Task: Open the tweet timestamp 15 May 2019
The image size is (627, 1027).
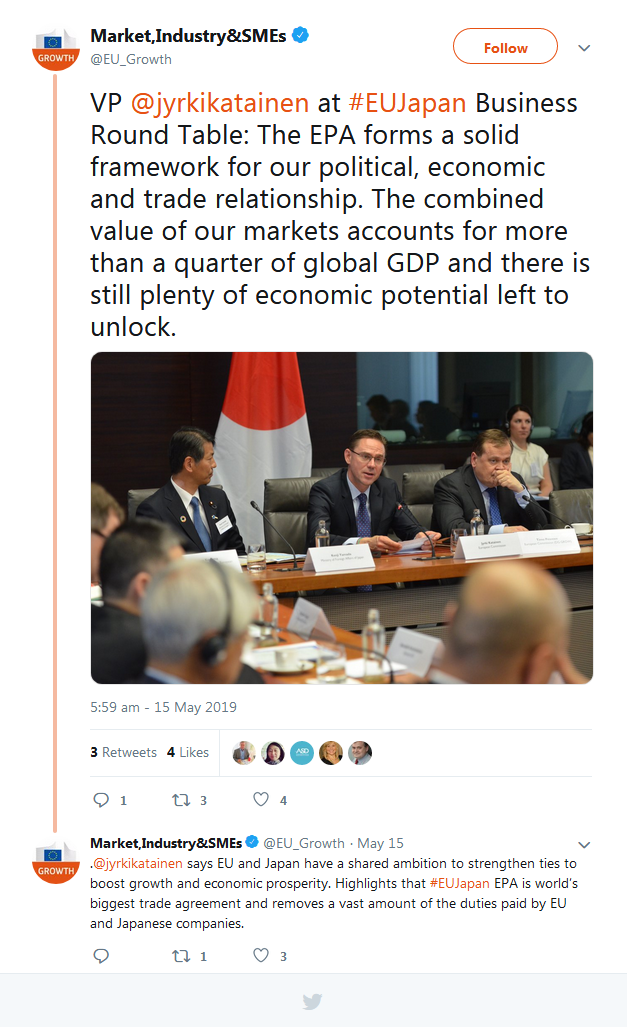Action: (163, 707)
